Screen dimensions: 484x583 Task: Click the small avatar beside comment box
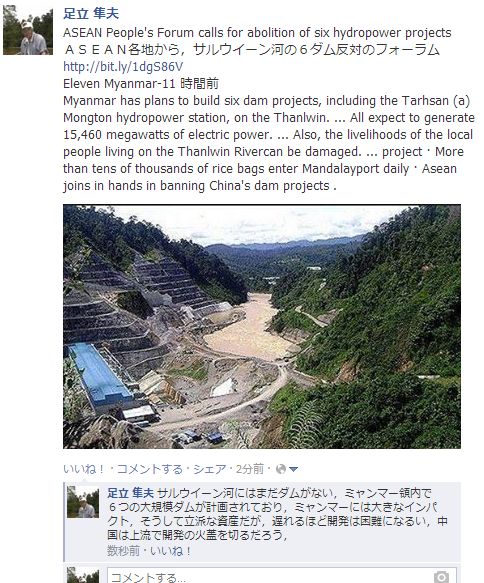click(x=83, y=576)
